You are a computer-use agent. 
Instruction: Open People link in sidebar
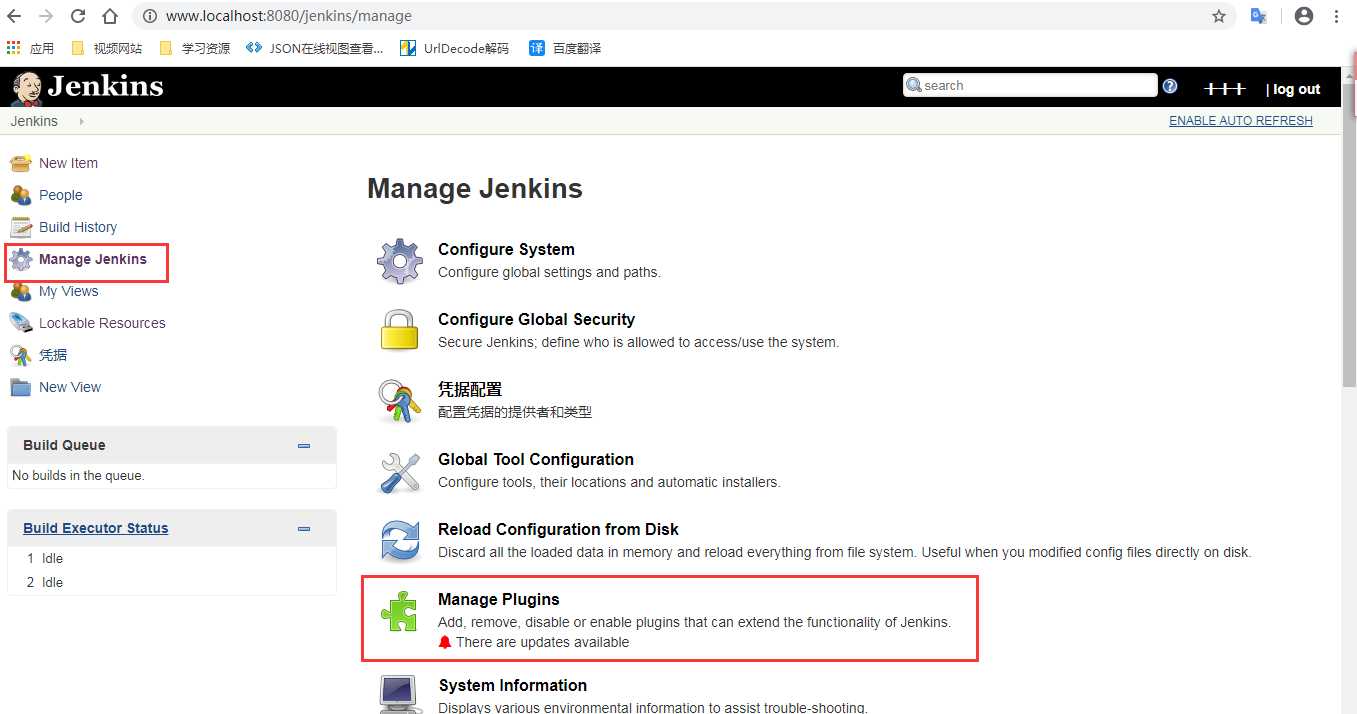coord(60,195)
